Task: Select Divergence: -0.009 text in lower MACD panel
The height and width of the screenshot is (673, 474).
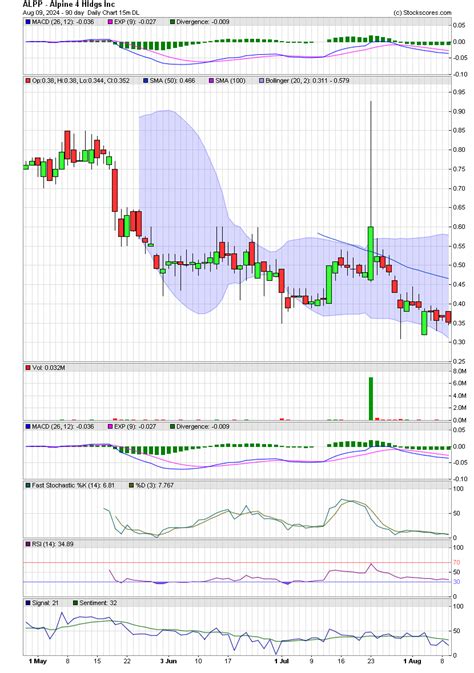Action: click(x=203, y=427)
